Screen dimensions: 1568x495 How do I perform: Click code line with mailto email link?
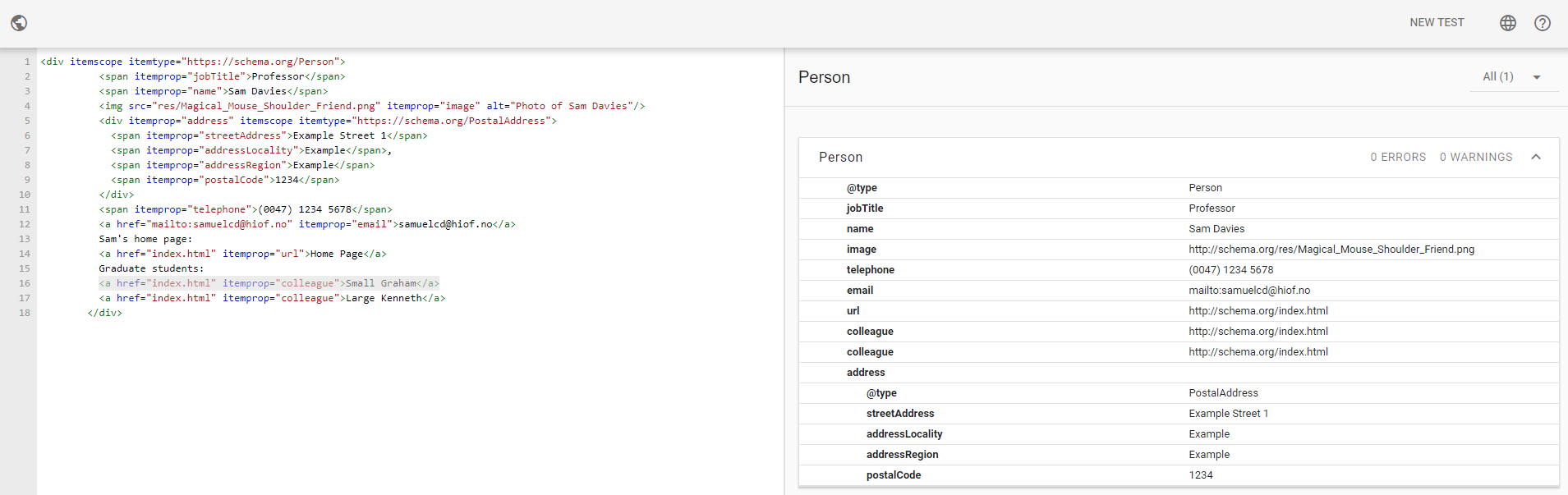point(307,224)
